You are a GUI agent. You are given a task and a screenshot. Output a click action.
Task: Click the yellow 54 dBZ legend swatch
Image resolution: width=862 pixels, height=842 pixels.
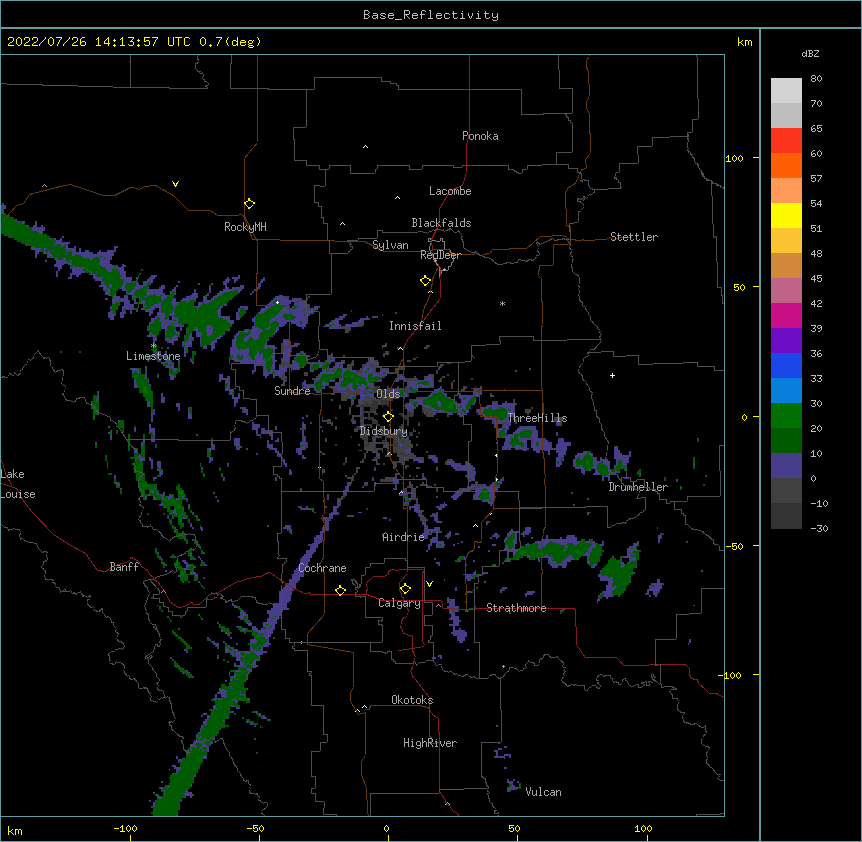click(786, 215)
